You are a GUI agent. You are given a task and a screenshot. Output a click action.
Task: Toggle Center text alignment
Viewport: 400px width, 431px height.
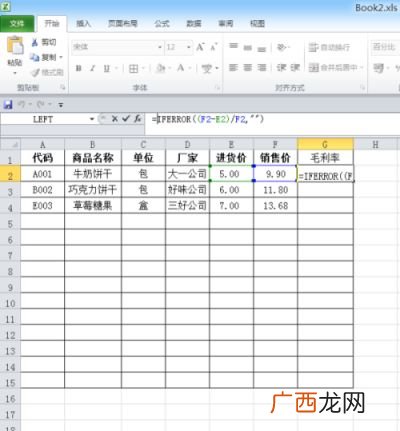pos(248,68)
